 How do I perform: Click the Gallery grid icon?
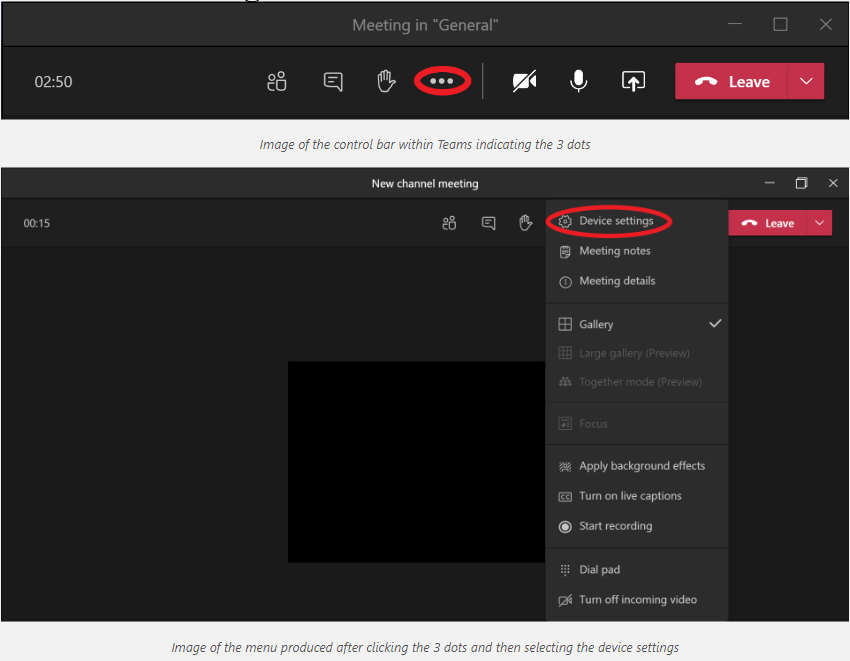point(565,324)
